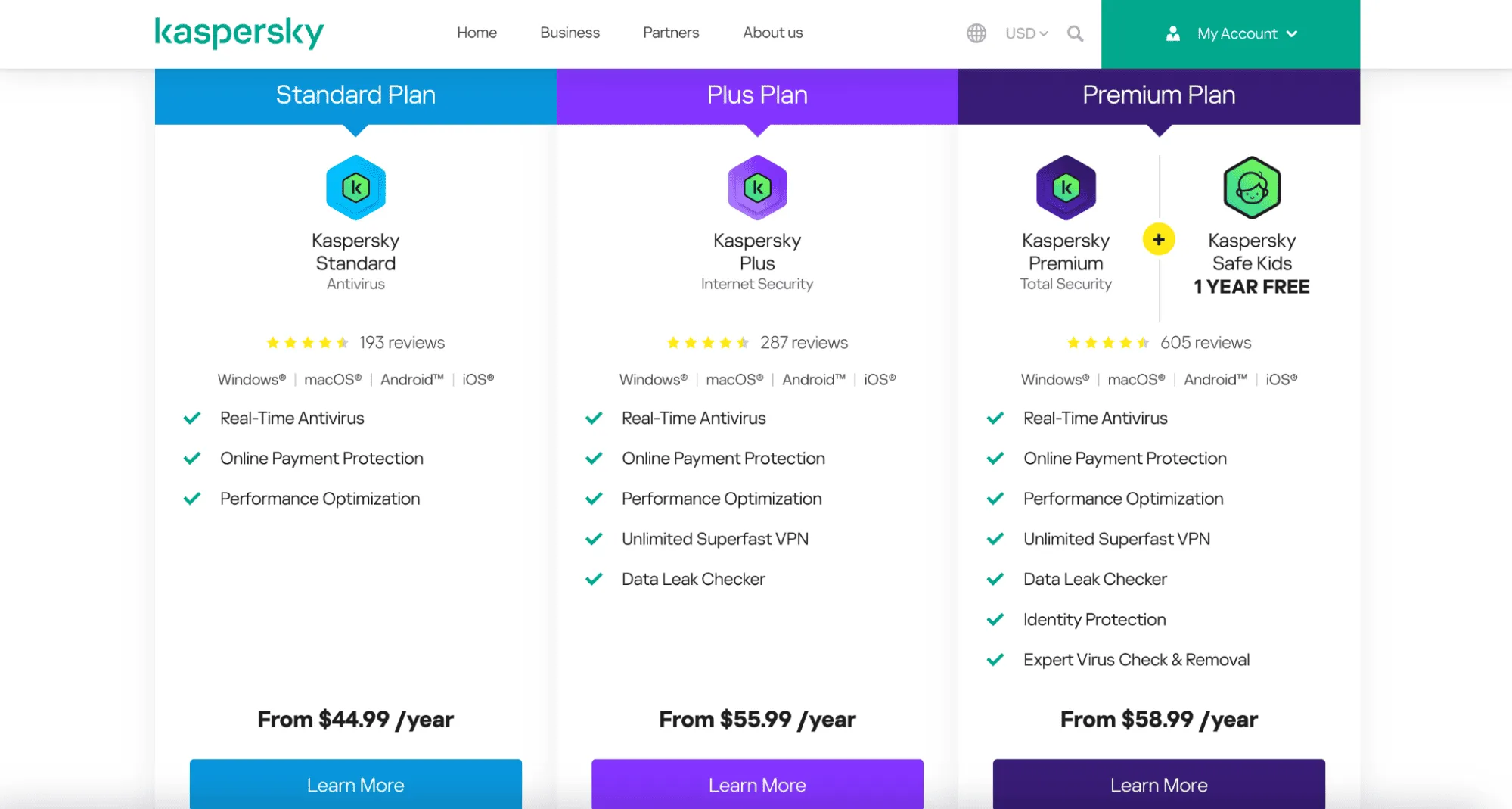
Task: Go to the Business menu item
Action: click(x=570, y=33)
